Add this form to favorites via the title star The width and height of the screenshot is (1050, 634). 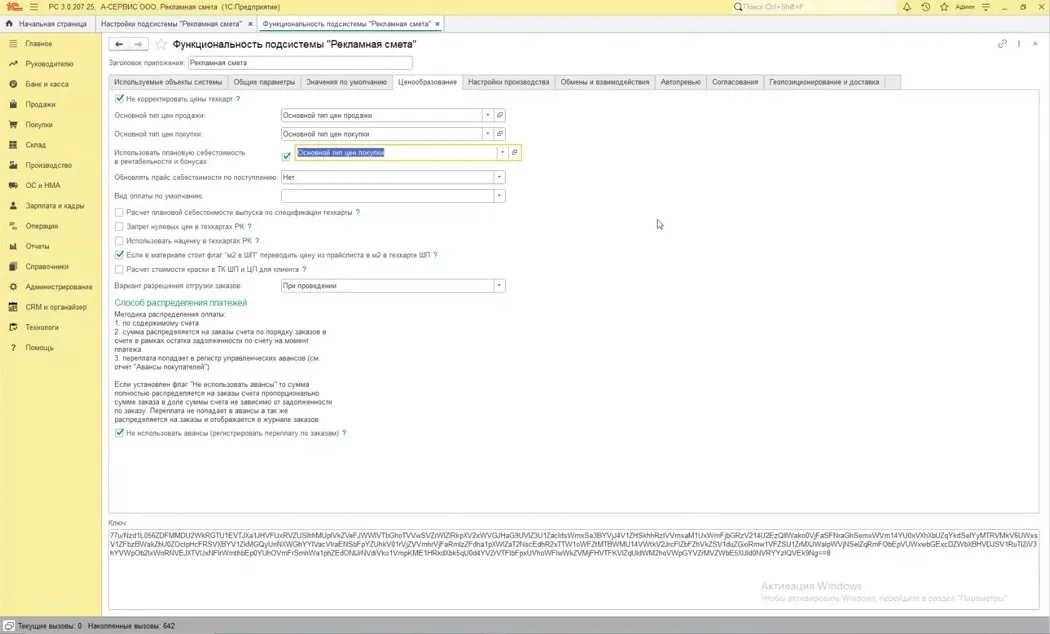pyautogui.click(x=161, y=44)
